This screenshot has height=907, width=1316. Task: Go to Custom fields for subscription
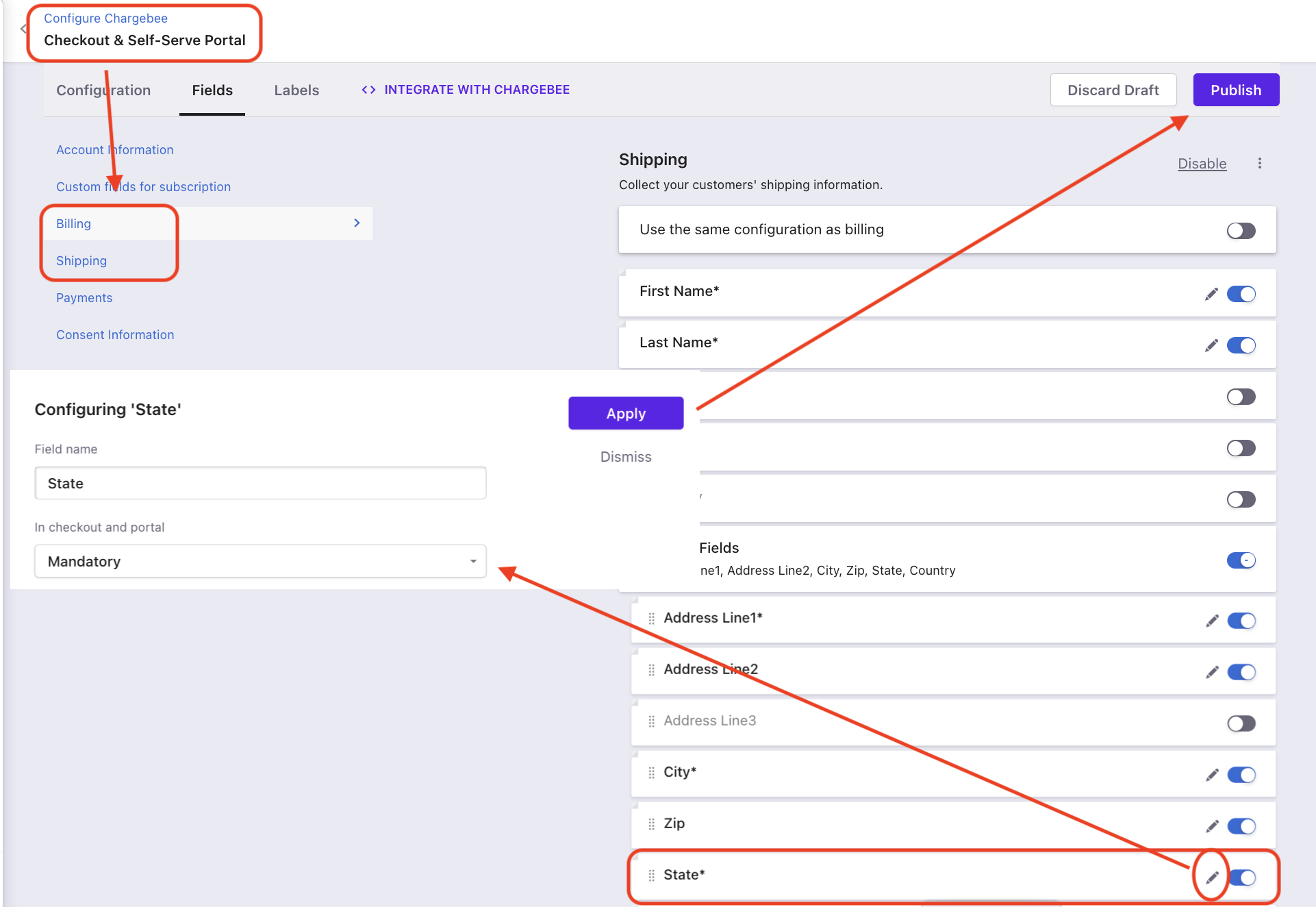coord(143,187)
